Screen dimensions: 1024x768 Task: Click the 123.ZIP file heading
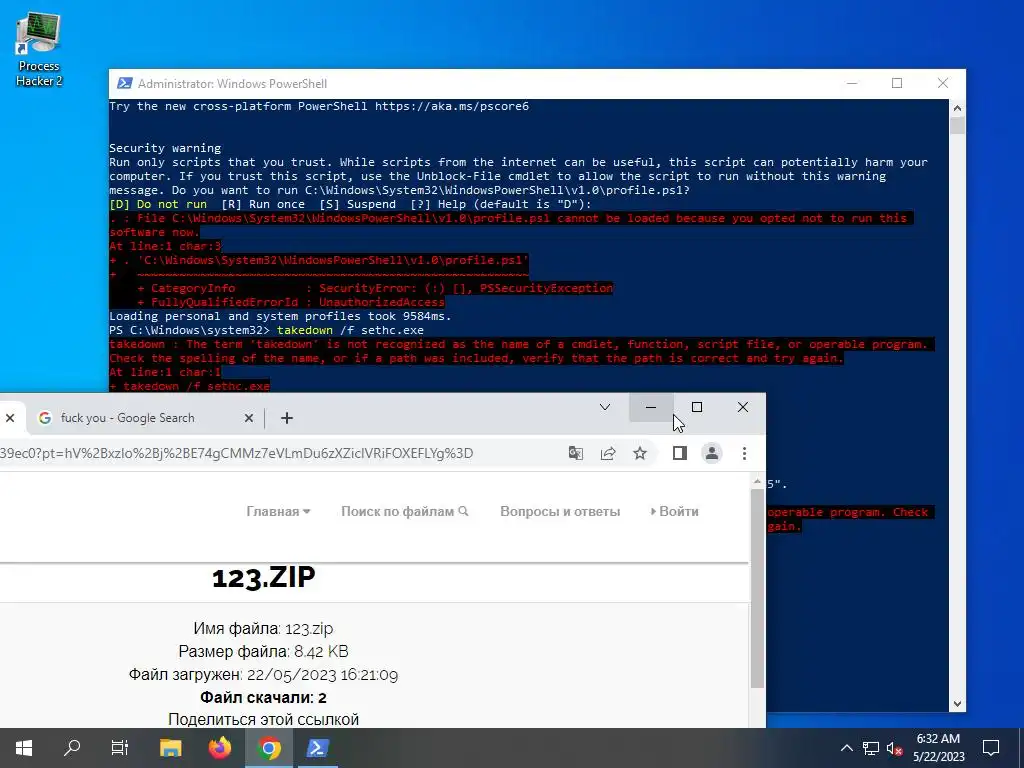264,577
